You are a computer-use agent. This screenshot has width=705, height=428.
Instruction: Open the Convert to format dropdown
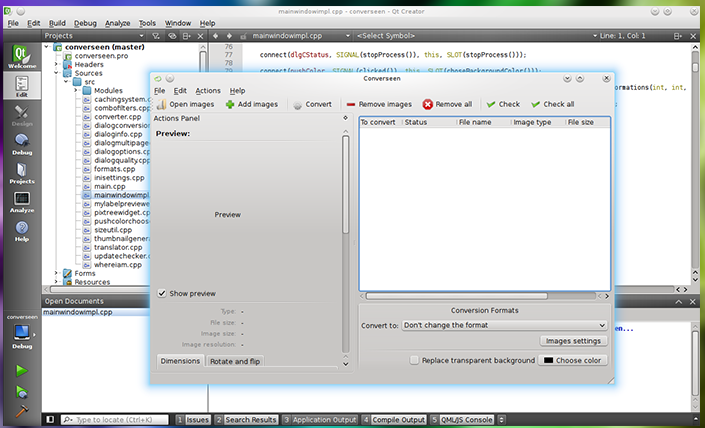(504, 325)
